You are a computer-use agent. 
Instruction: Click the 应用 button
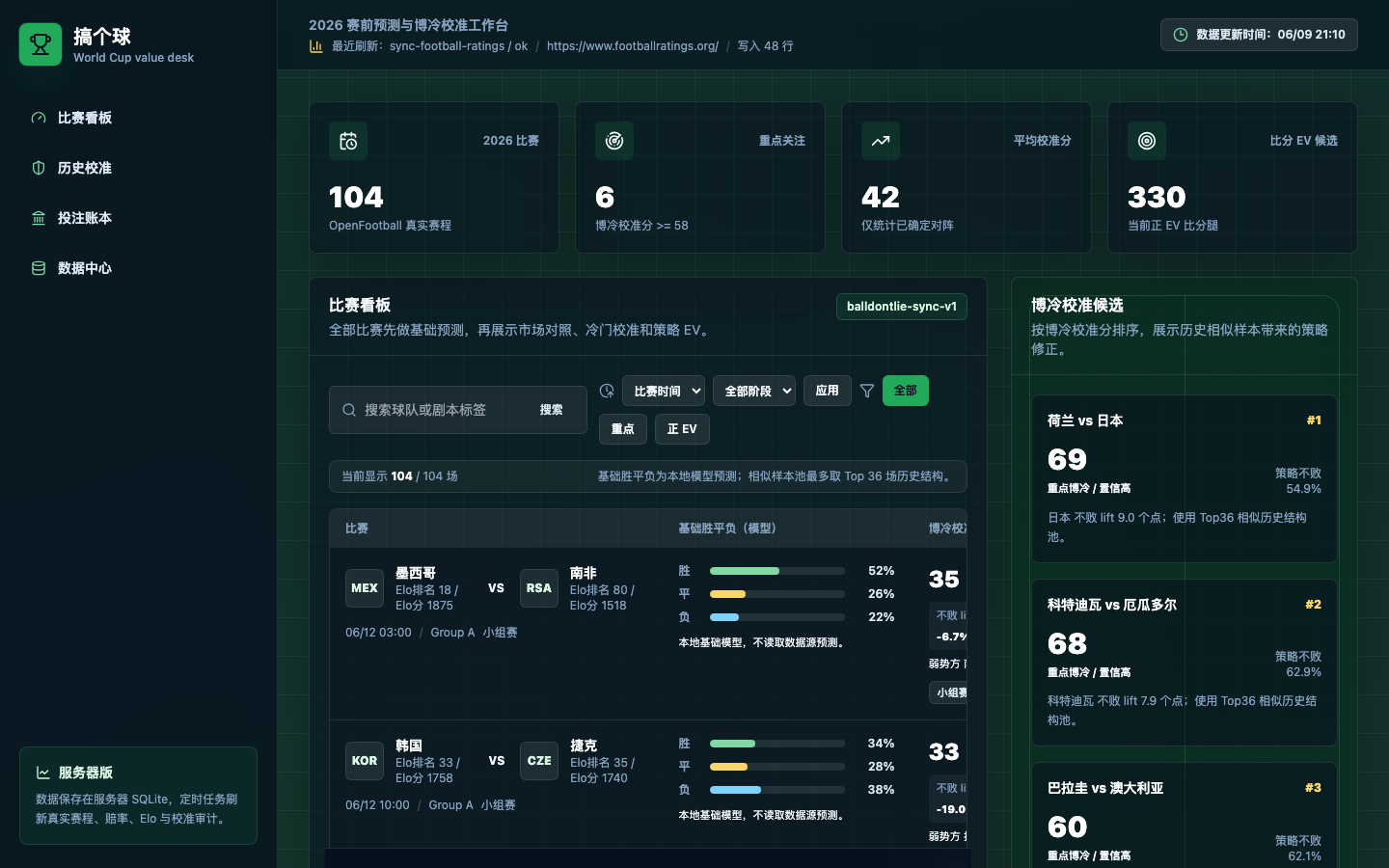828,391
